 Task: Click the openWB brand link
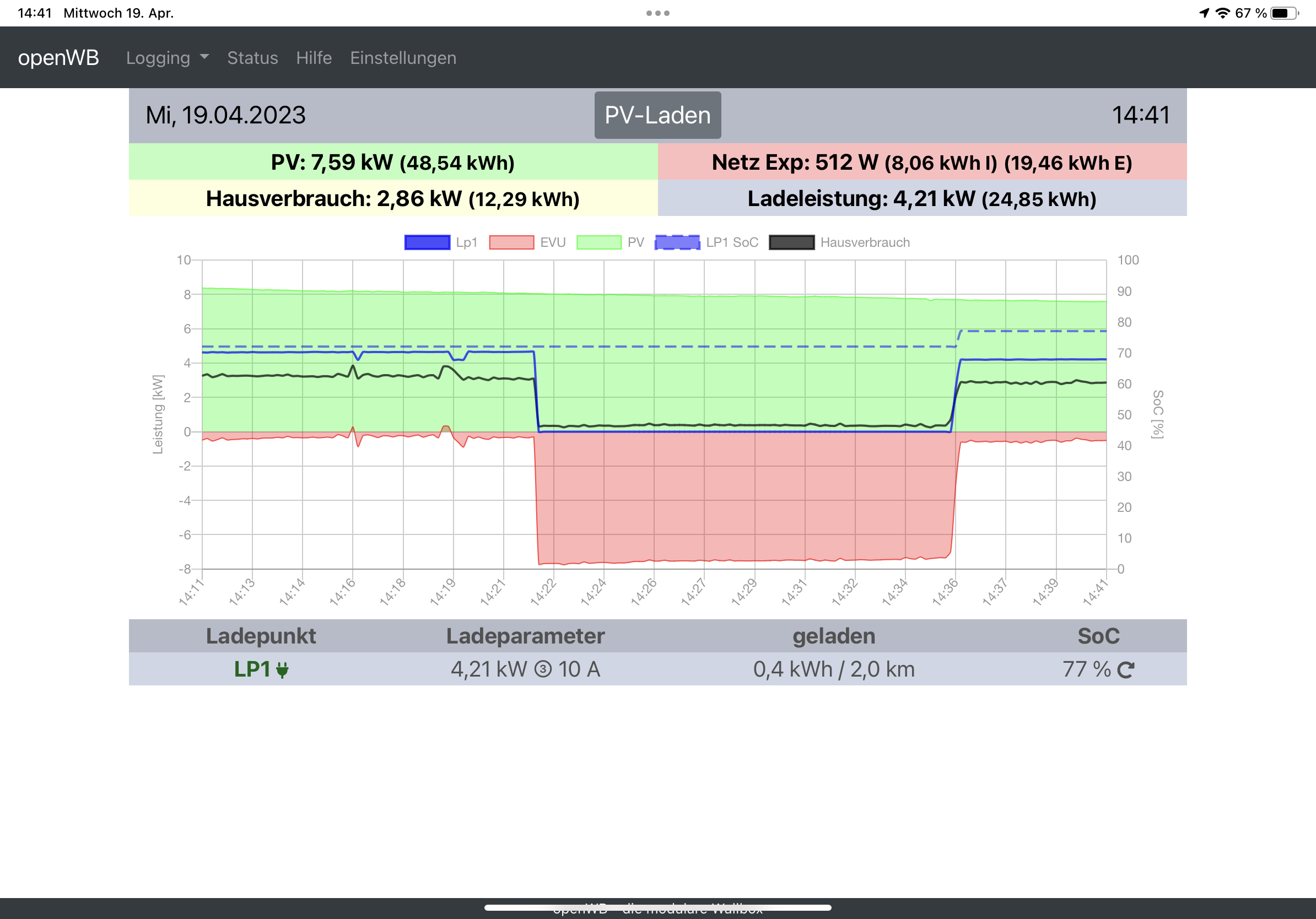(x=58, y=58)
